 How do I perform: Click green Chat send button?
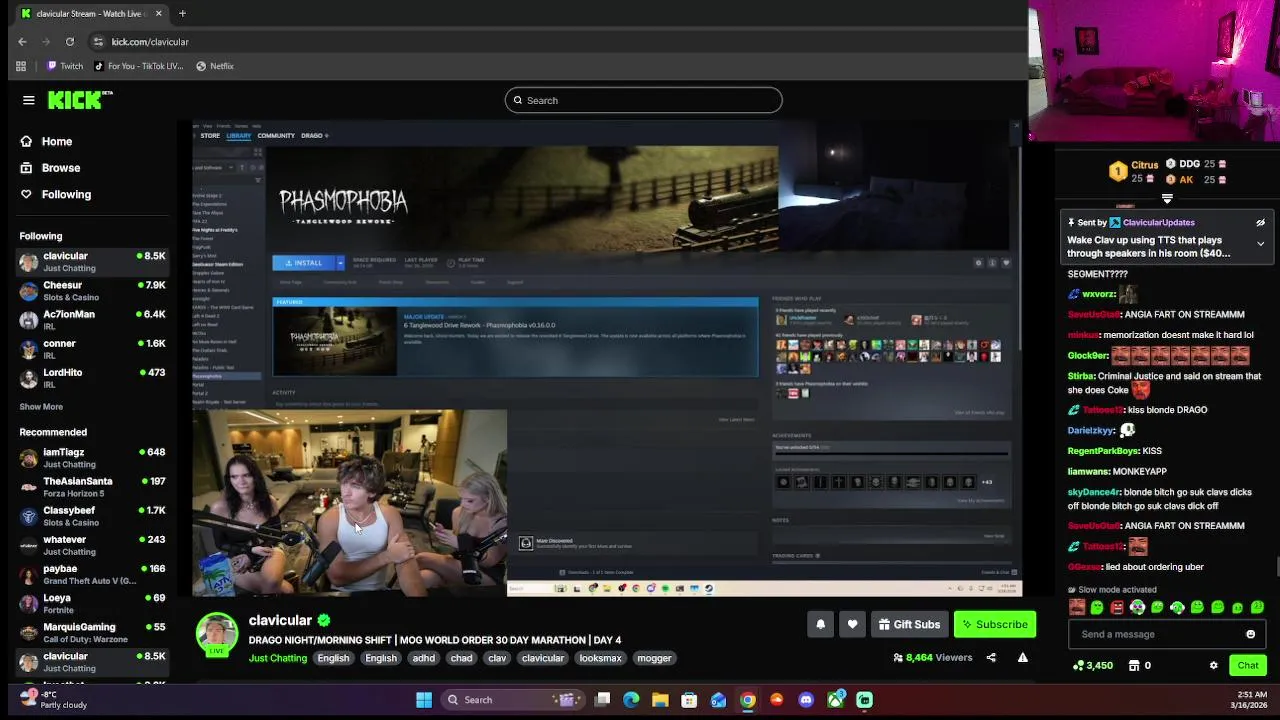1248,665
